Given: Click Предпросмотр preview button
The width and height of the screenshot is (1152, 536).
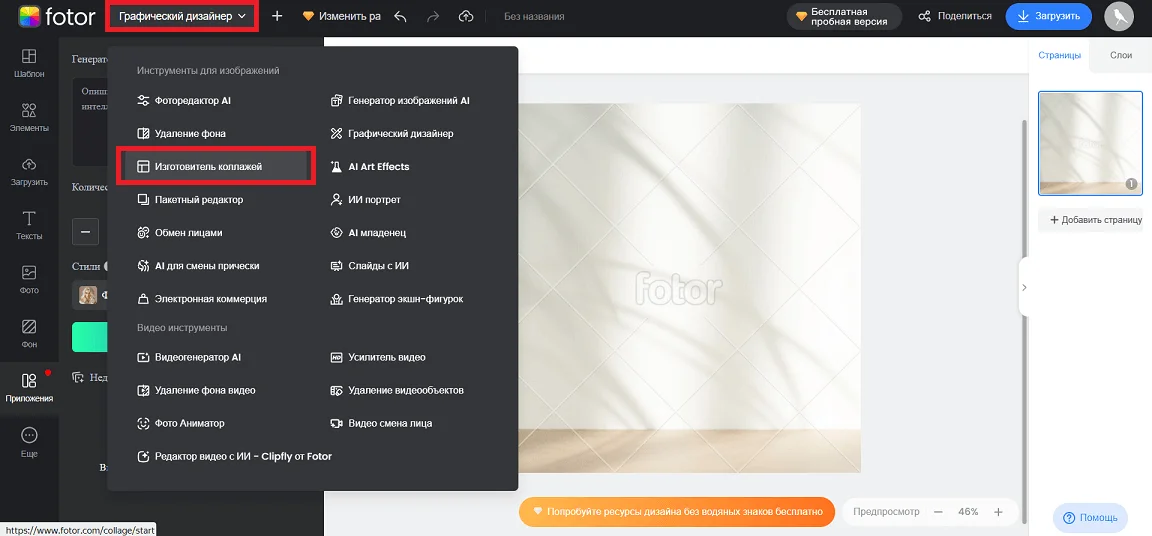Looking at the screenshot, I should (x=885, y=512).
